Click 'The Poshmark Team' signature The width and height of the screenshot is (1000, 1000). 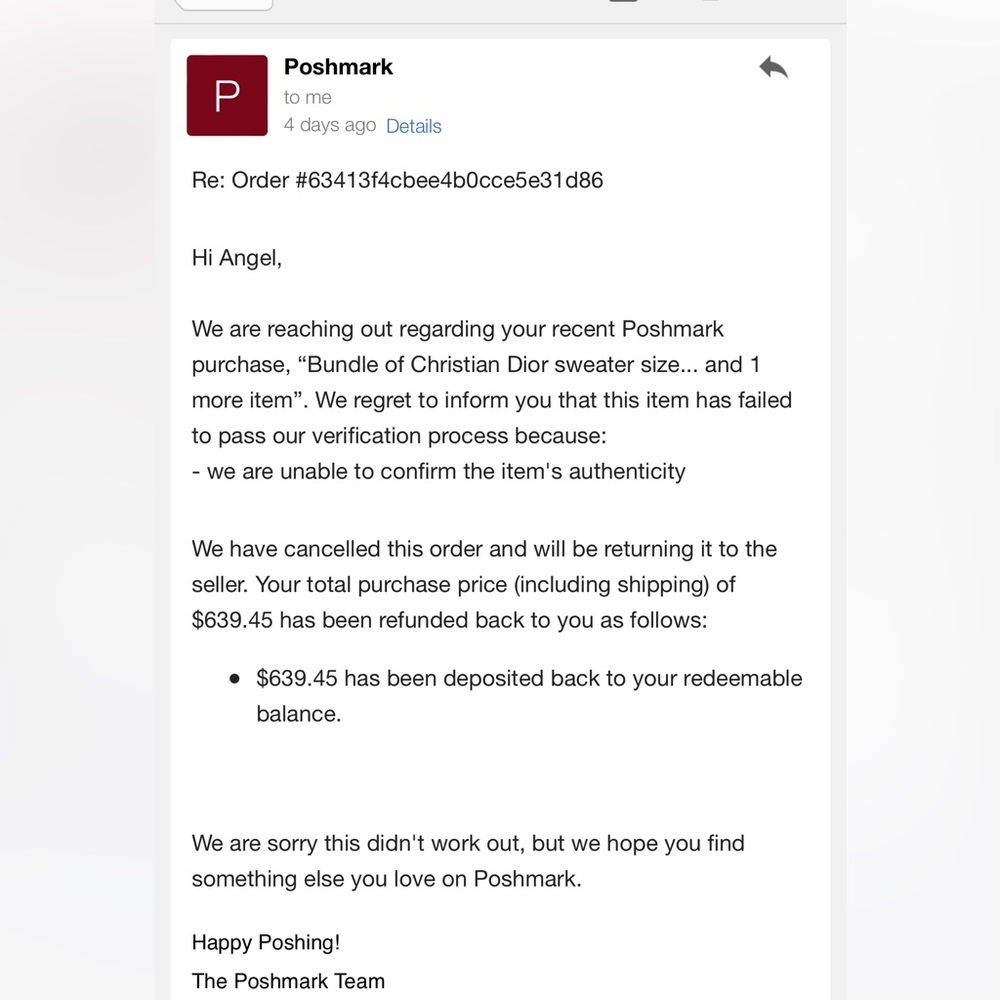point(288,981)
